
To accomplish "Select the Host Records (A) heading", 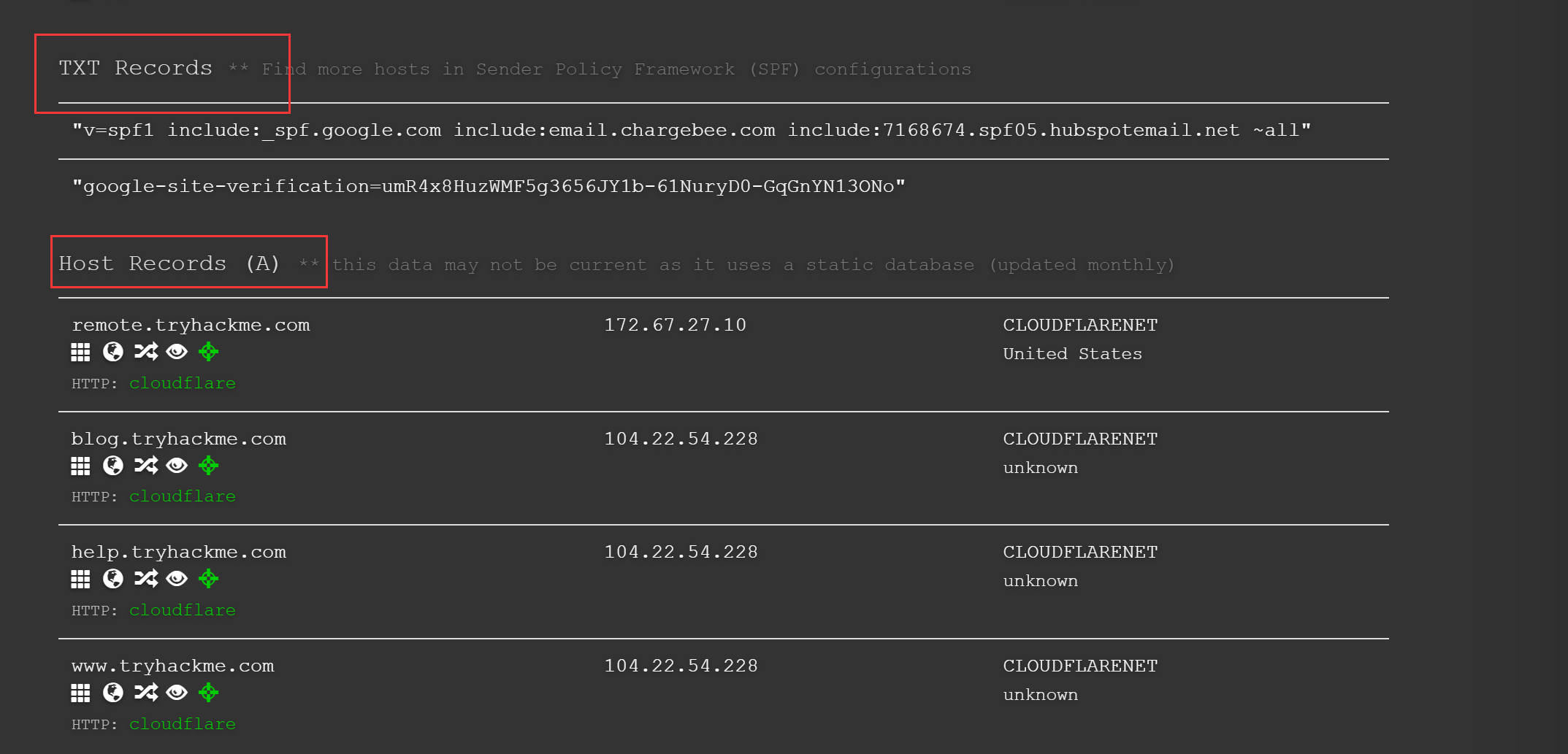I will pyautogui.click(x=169, y=263).
